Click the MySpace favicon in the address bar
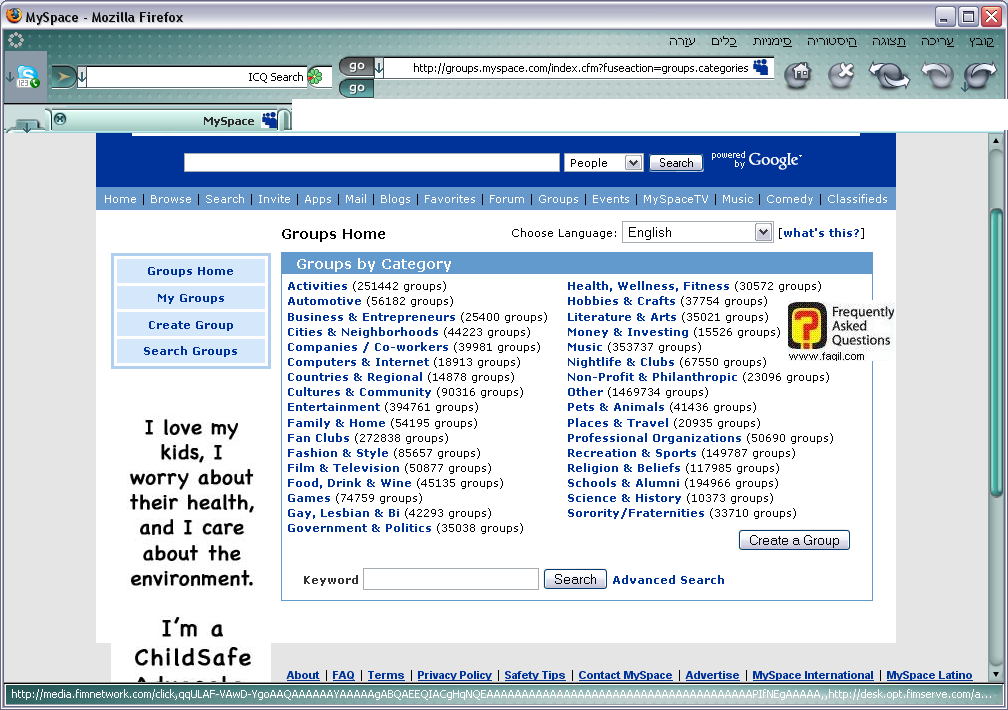Image resolution: width=1008 pixels, height=710 pixels. point(762,68)
